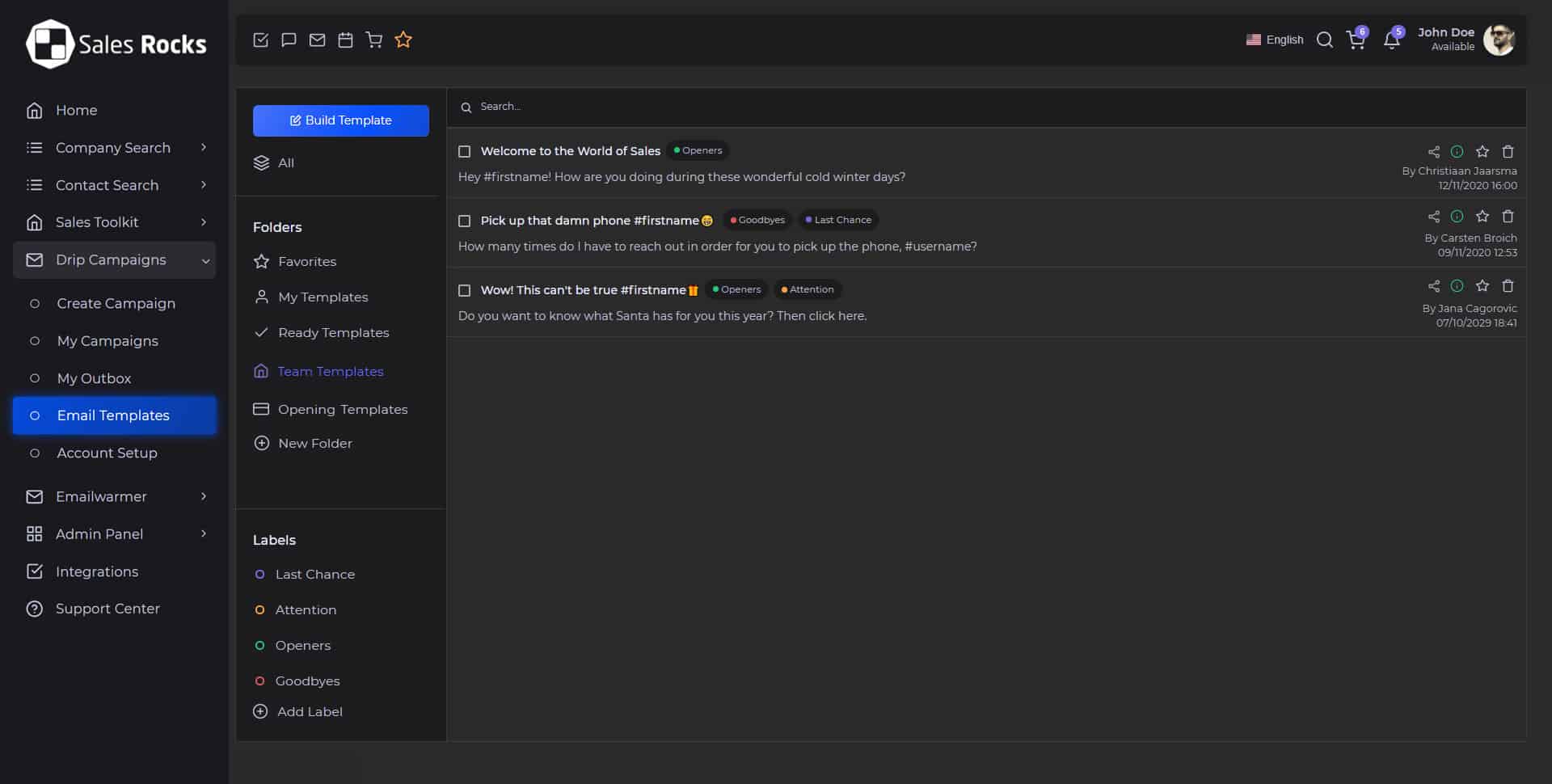
Task: Click the Build Template button
Action: pos(340,120)
